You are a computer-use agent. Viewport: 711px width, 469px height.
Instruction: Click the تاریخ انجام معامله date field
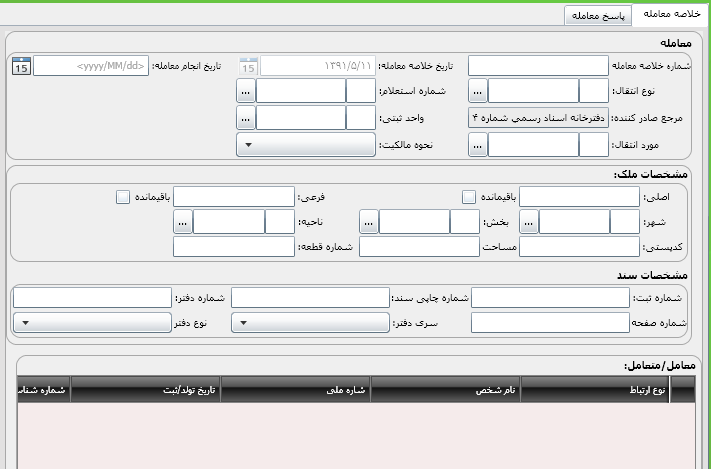91,66
